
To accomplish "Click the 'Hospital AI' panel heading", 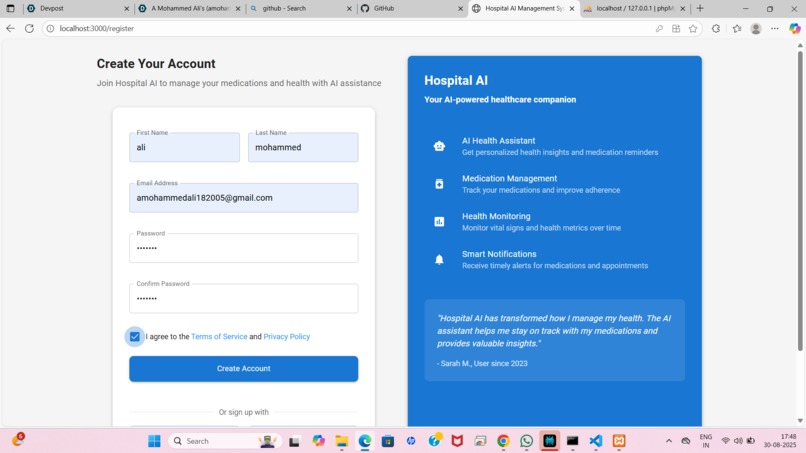I will [x=456, y=81].
